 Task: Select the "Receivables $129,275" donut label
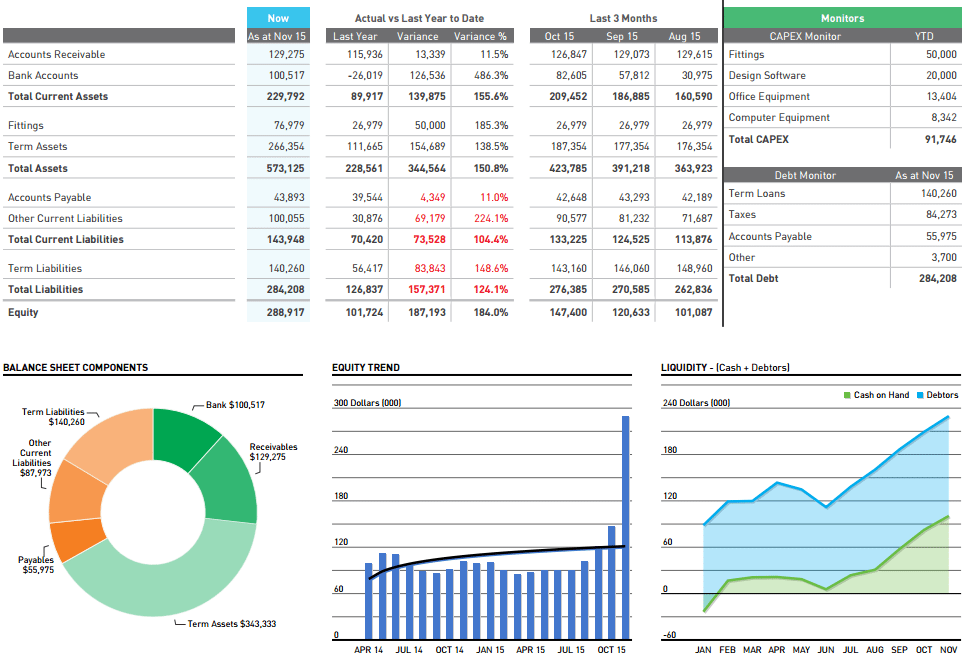click(273, 452)
